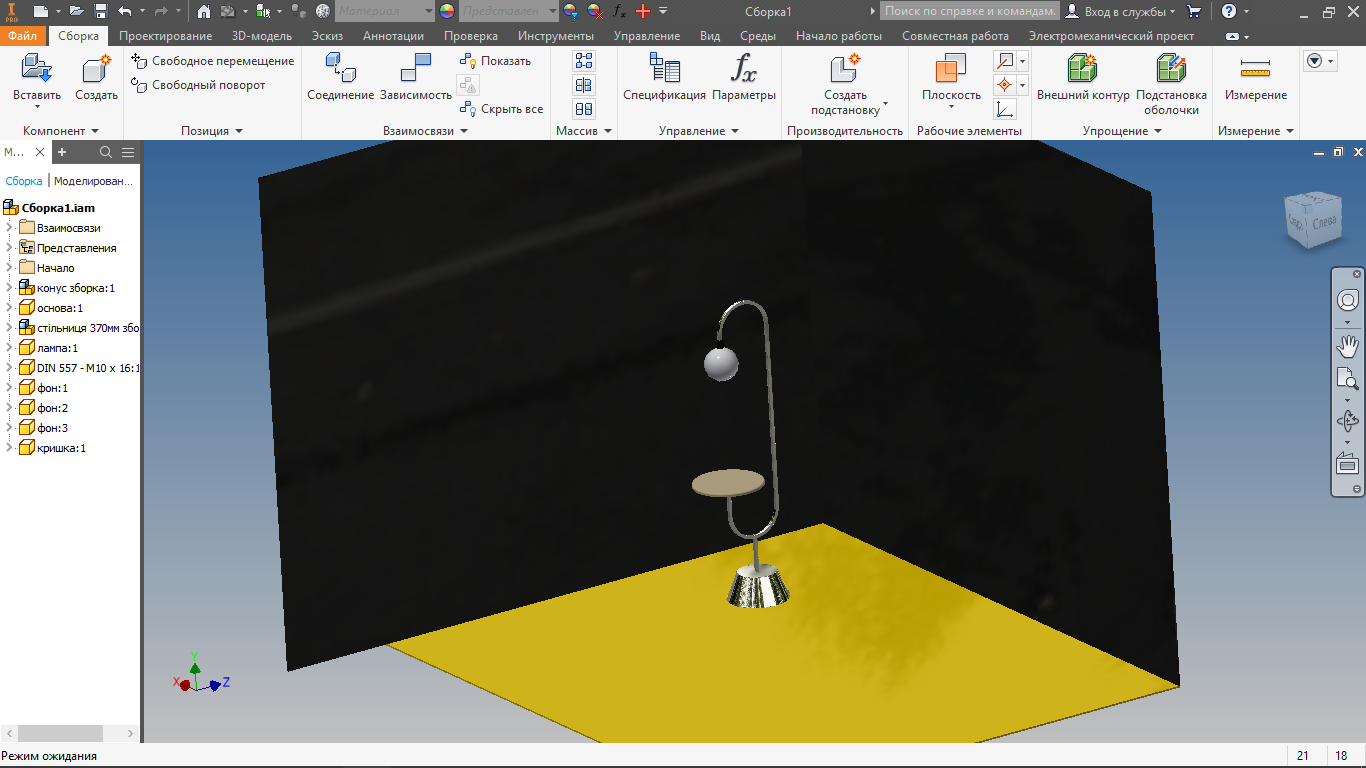Viewport: 1366px width, 768px height.
Task: Expand the Взаимосвязи folder
Action: [x=9, y=228]
